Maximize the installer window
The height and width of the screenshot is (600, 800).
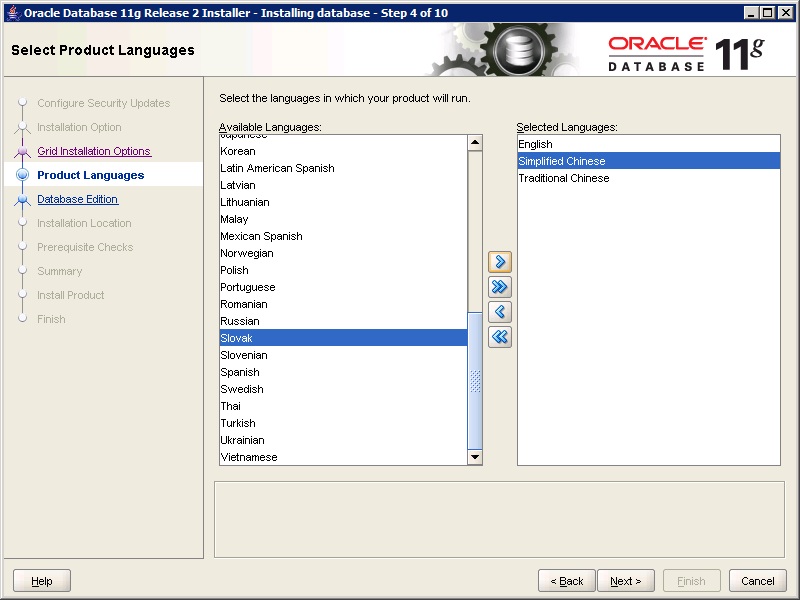point(767,13)
